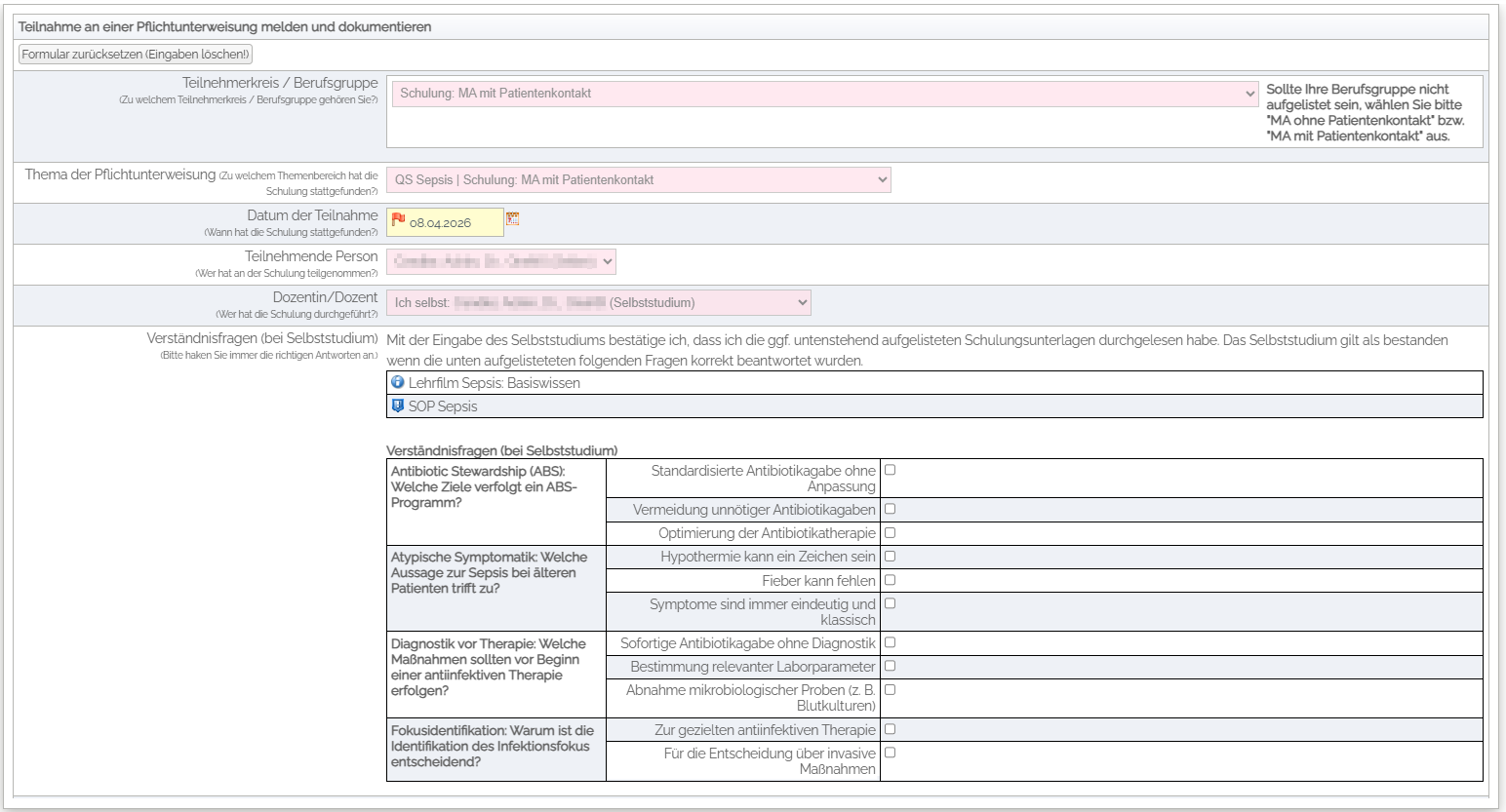This screenshot has height=812, width=1506.
Task: Open 'Lehrfilm Sepsis: Basiswissen' link
Action: pos(494,383)
